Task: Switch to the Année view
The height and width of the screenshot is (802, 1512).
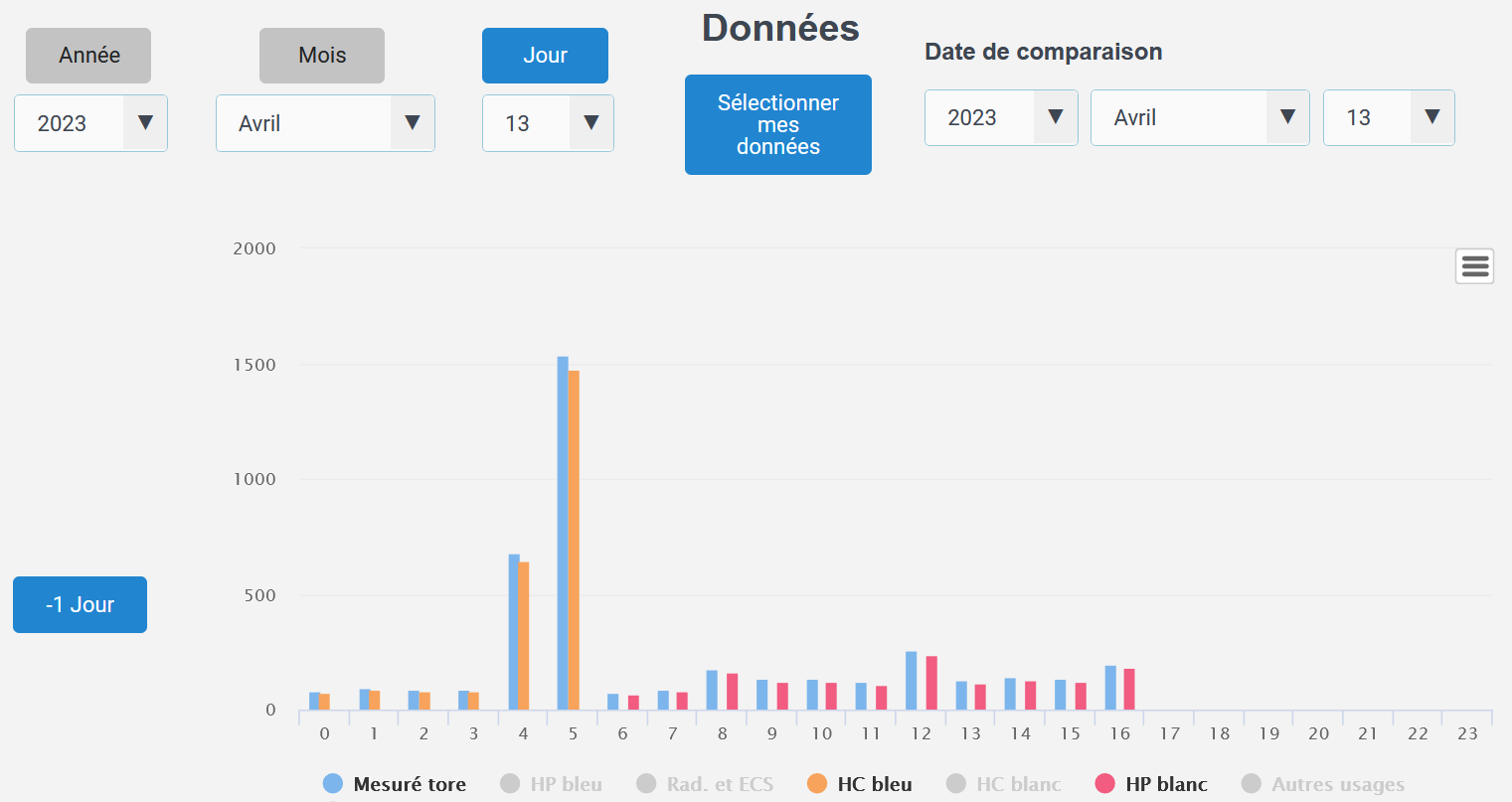Action: point(88,56)
